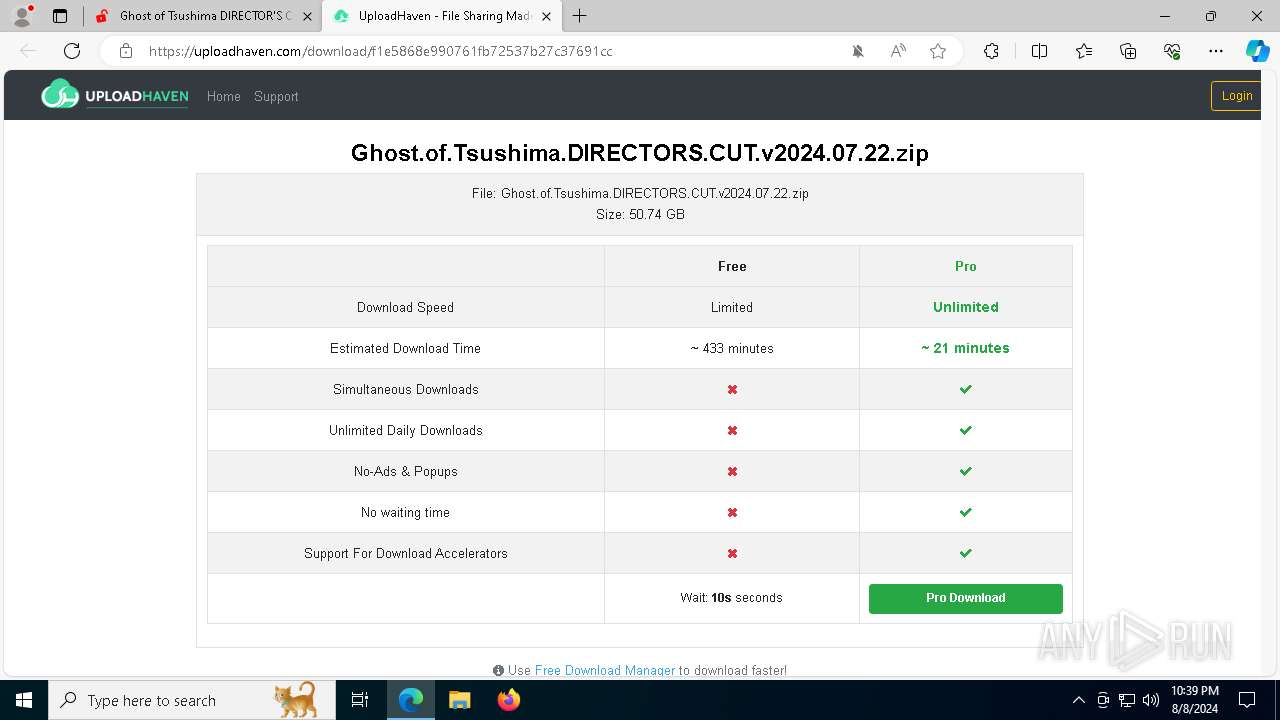Open the Favorites list
Viewport: 1280px width, 720px height.
coord(1084,51)
